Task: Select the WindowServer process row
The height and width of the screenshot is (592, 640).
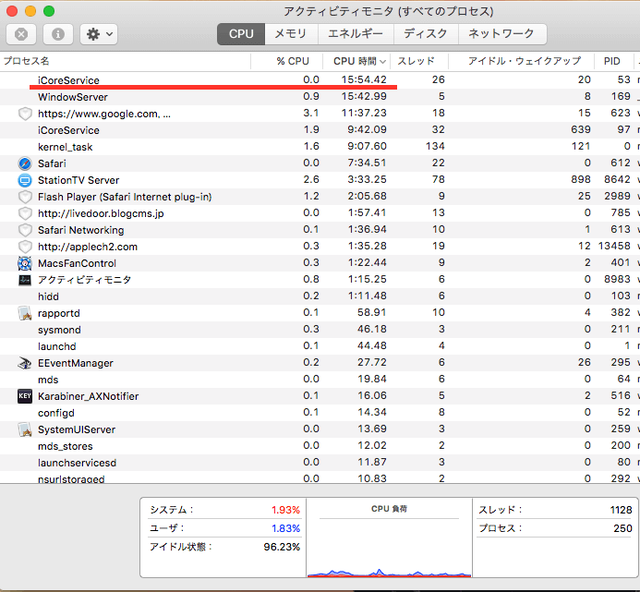Action: pyautogui.click(x=320, y=97)
